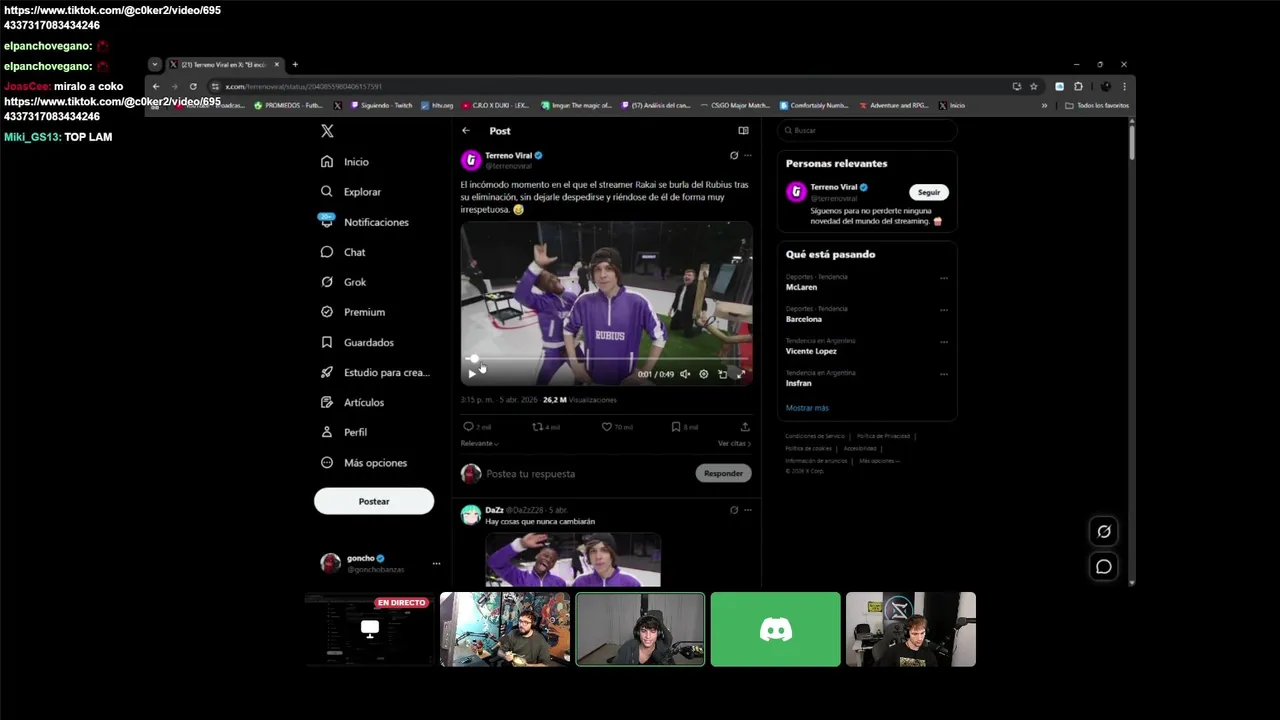This screenshot has height=720, width=1280.
Task: Click the Postear button
Action: (374, 501)
